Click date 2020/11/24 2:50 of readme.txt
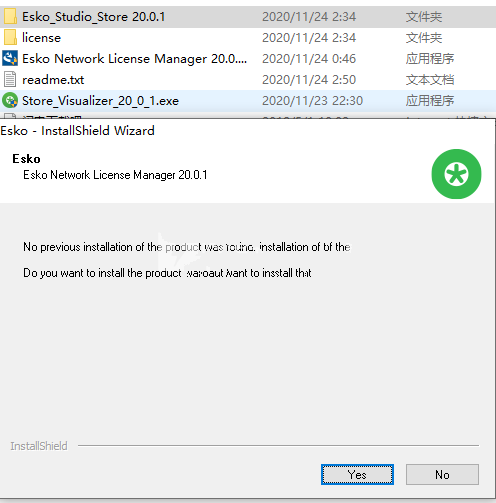 (x=309, y=80)
